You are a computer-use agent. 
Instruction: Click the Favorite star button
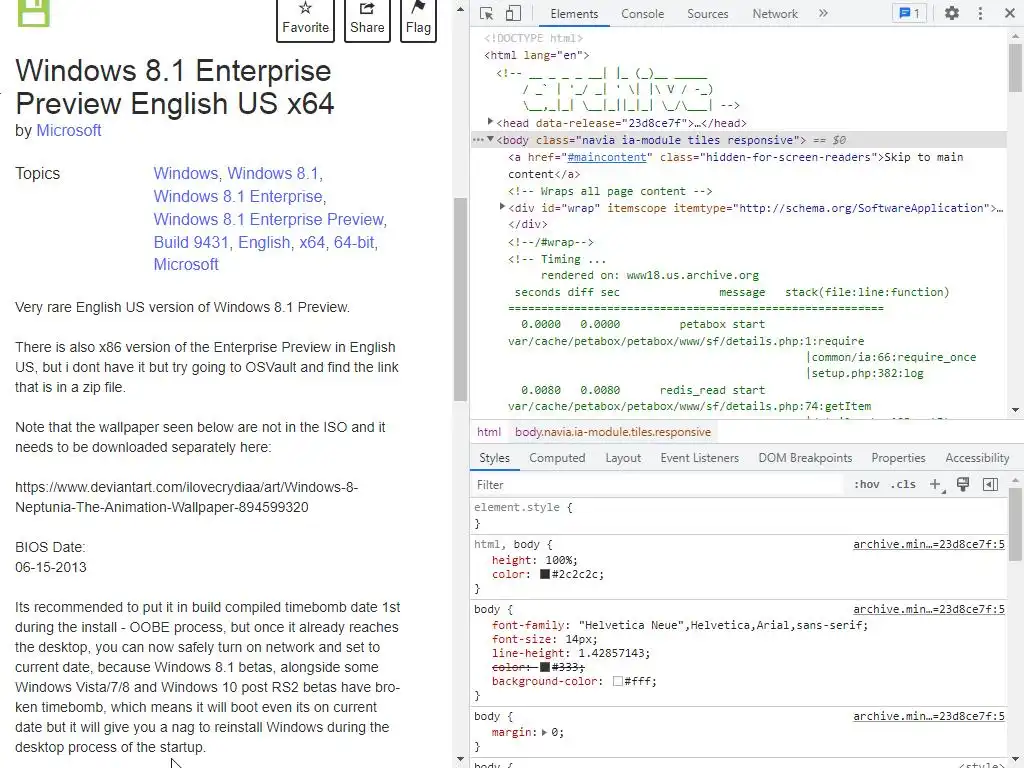[305, 19]
